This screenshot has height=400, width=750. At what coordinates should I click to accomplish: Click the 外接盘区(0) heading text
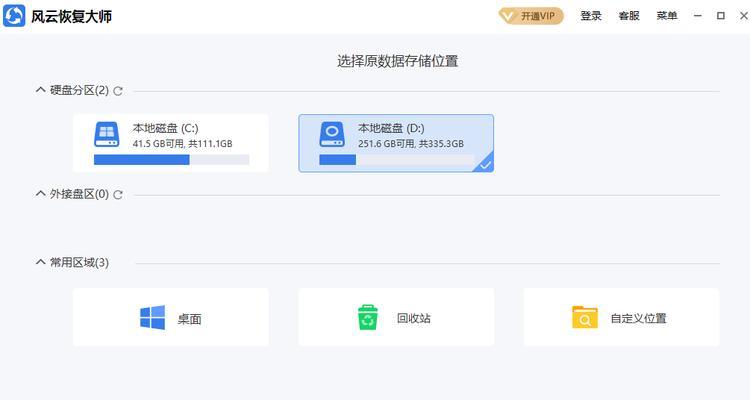tap(79, 194)
